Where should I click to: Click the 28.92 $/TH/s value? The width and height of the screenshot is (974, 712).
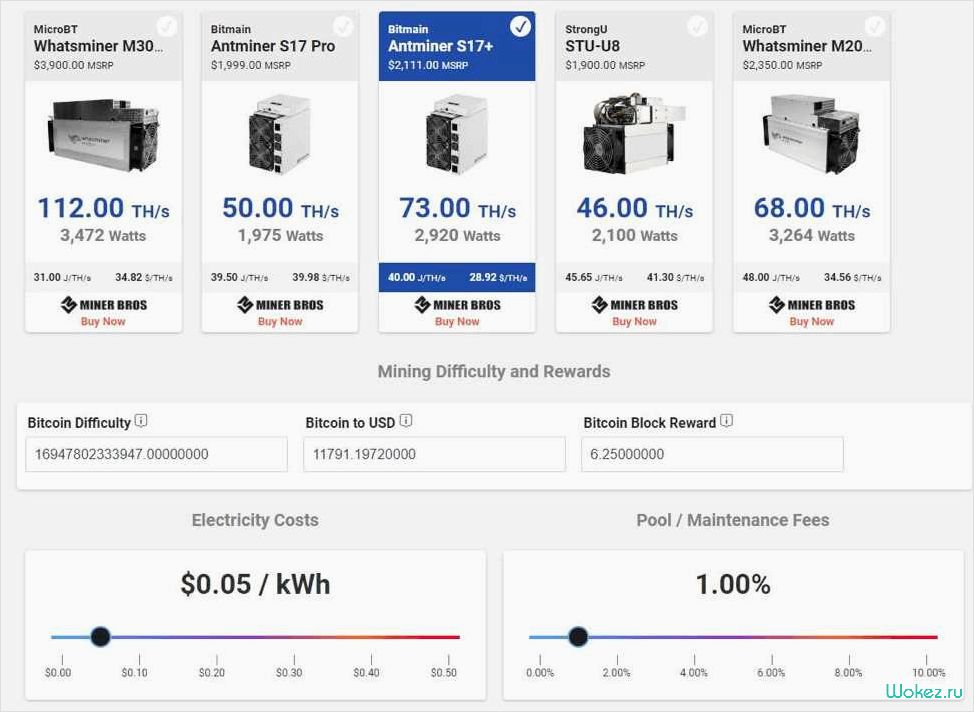(498, 277)
